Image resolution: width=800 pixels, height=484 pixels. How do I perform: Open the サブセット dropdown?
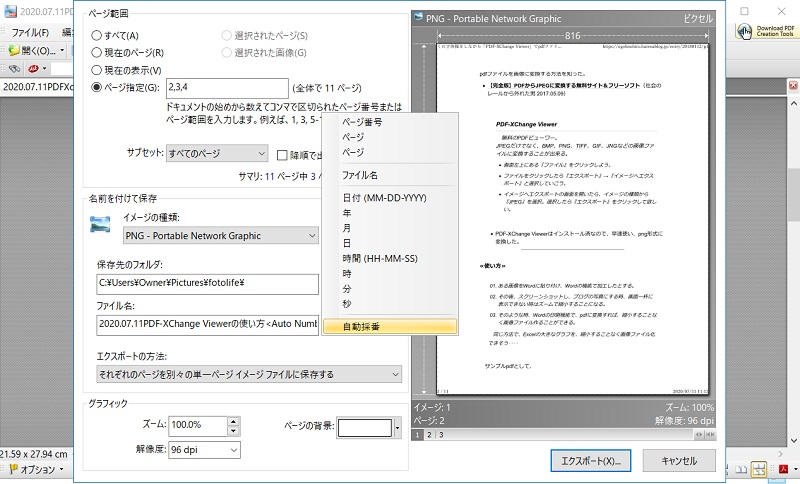[x=217, y=154]
